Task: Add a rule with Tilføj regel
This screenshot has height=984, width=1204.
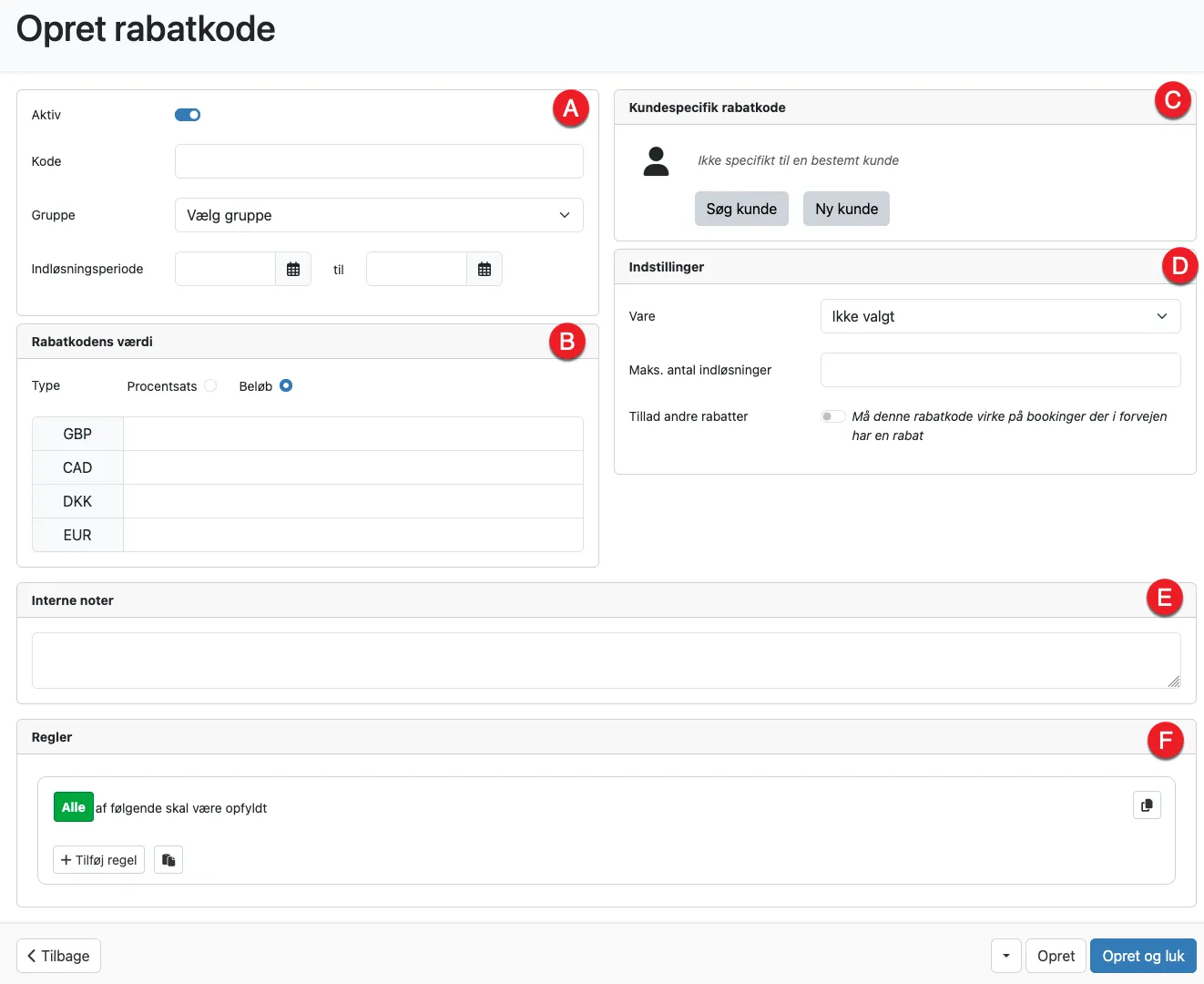Action: pos(98,859)
